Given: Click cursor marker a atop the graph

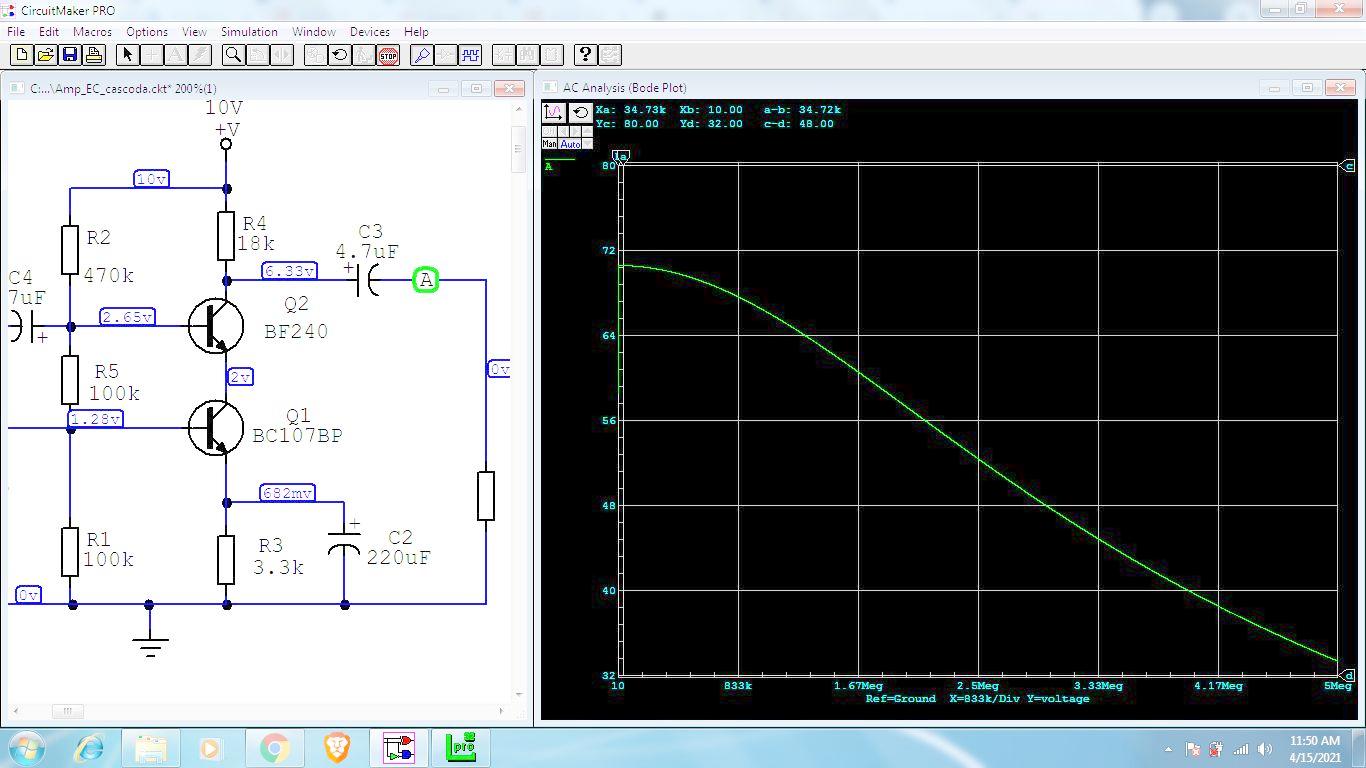Looking at the screenshot, I should pyautogui.click(x=621, y=157).
